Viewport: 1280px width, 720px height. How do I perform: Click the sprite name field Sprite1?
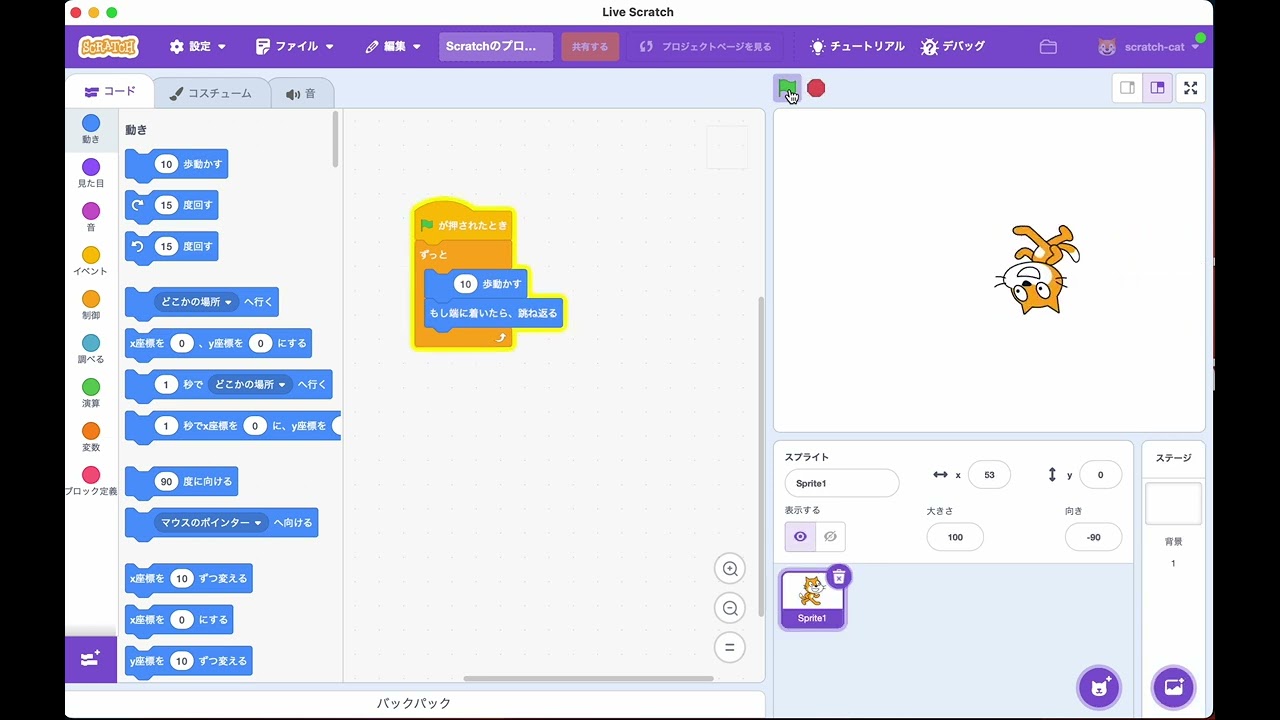[x=842, y=483]
